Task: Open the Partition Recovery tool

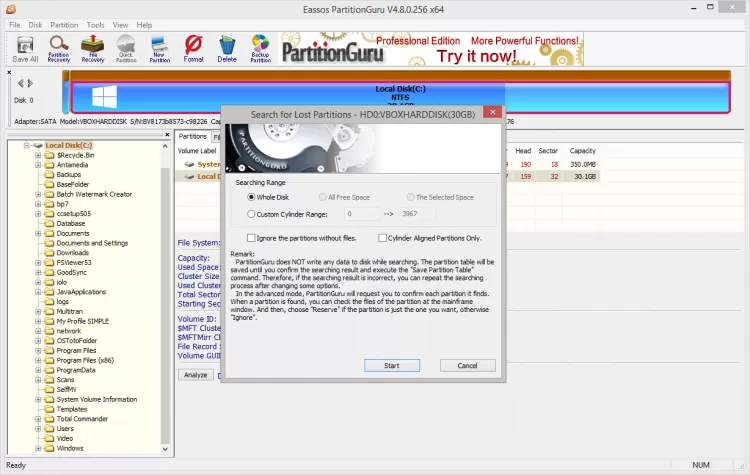Action: 59,50
